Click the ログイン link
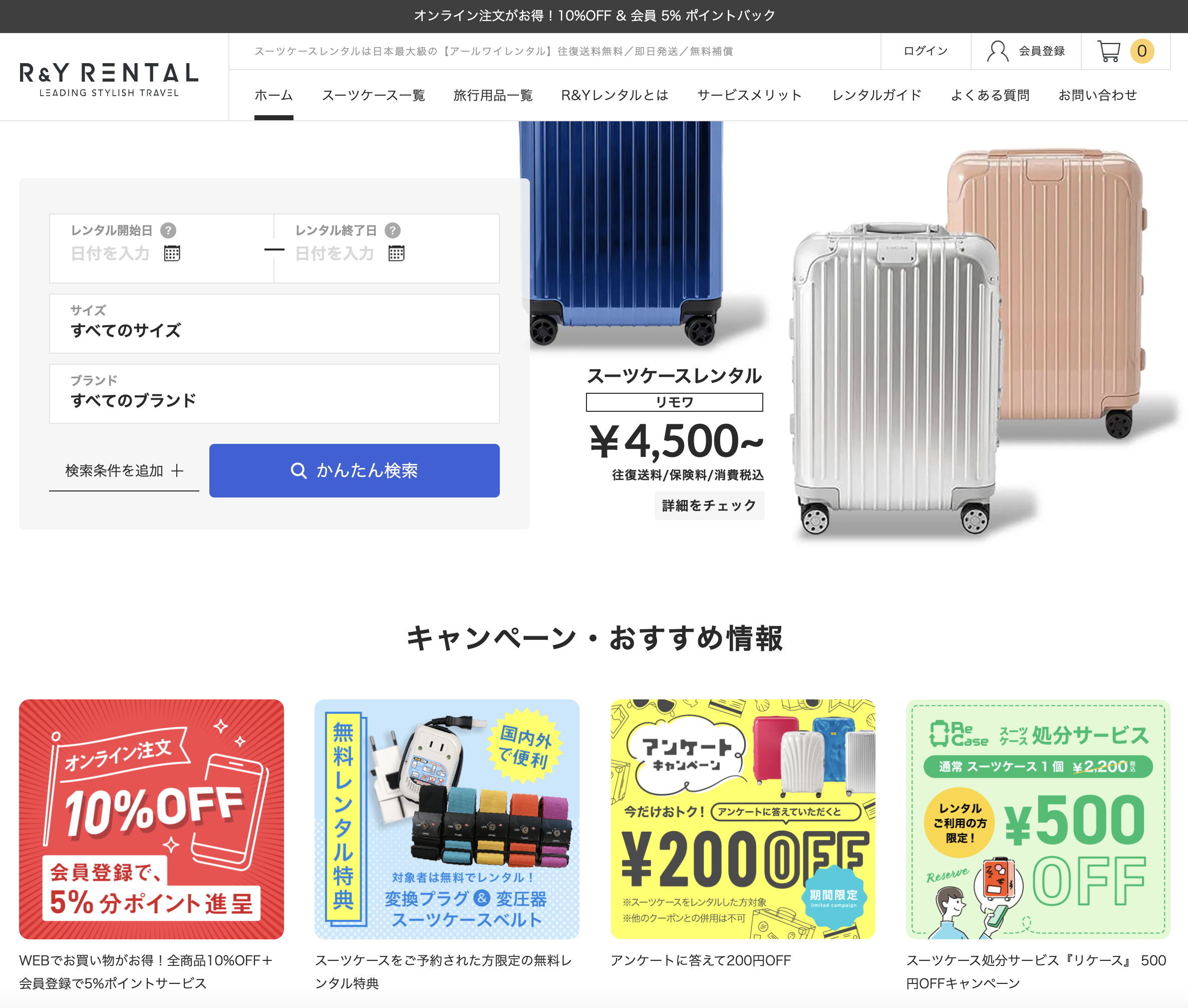 (x=925, y=52)
